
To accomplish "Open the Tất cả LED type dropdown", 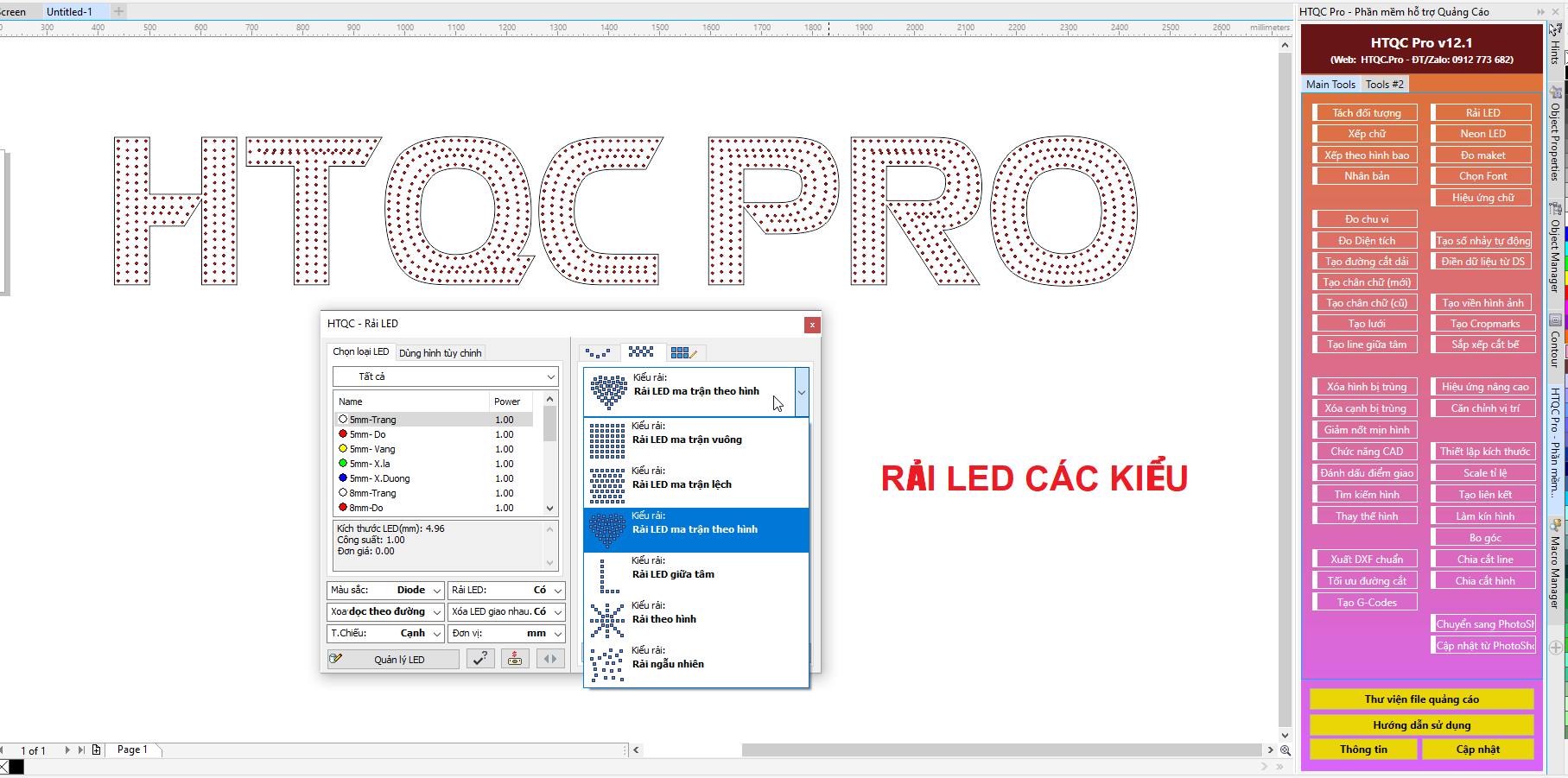I will click(x=551, y=376).
